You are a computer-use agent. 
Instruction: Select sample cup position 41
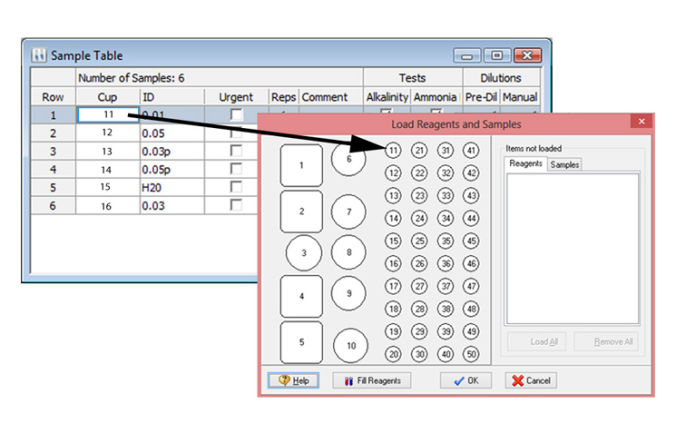point(471,150)
